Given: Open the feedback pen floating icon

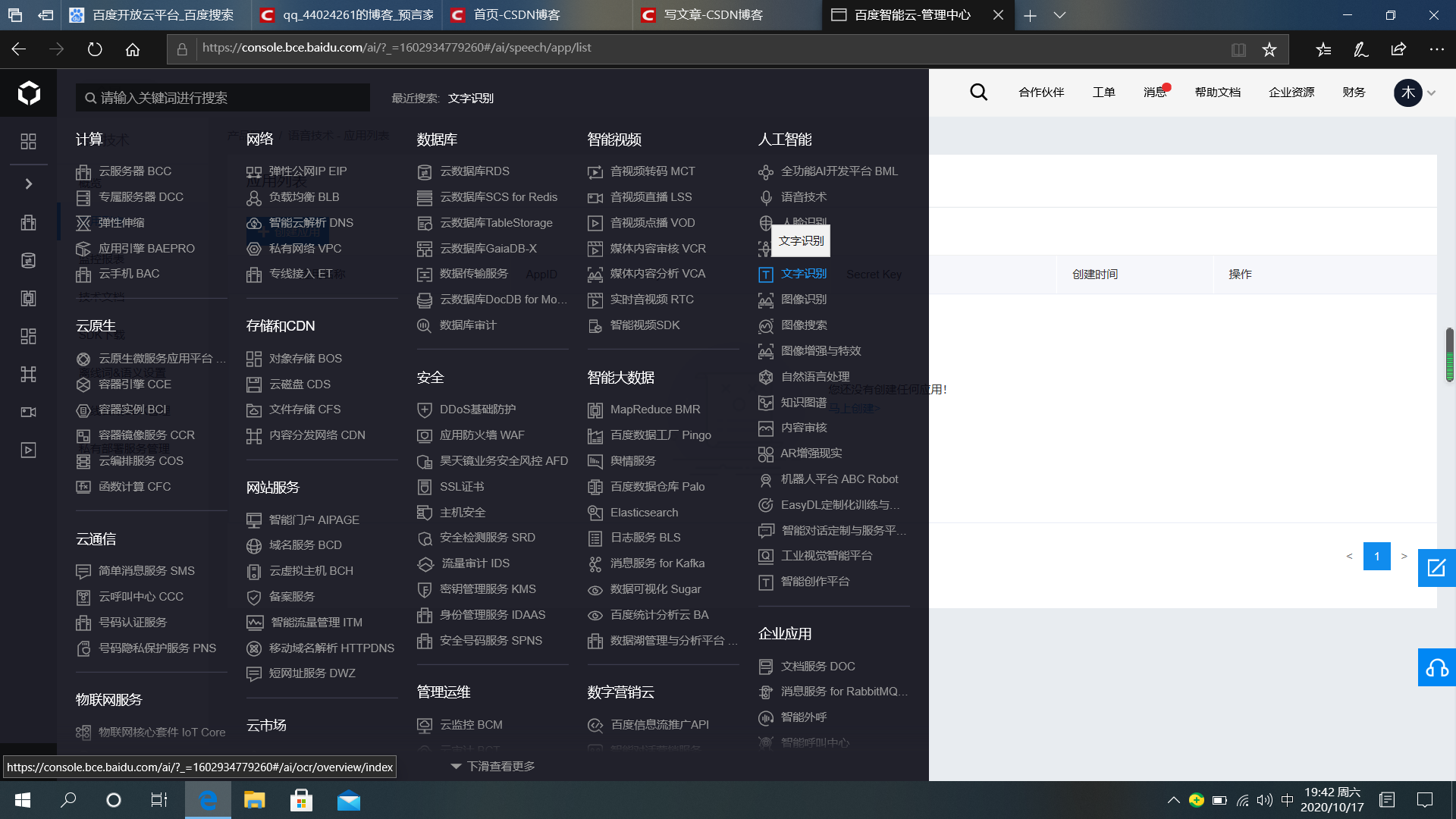Looking at the screenshot, I should [x=1437, y=567].
